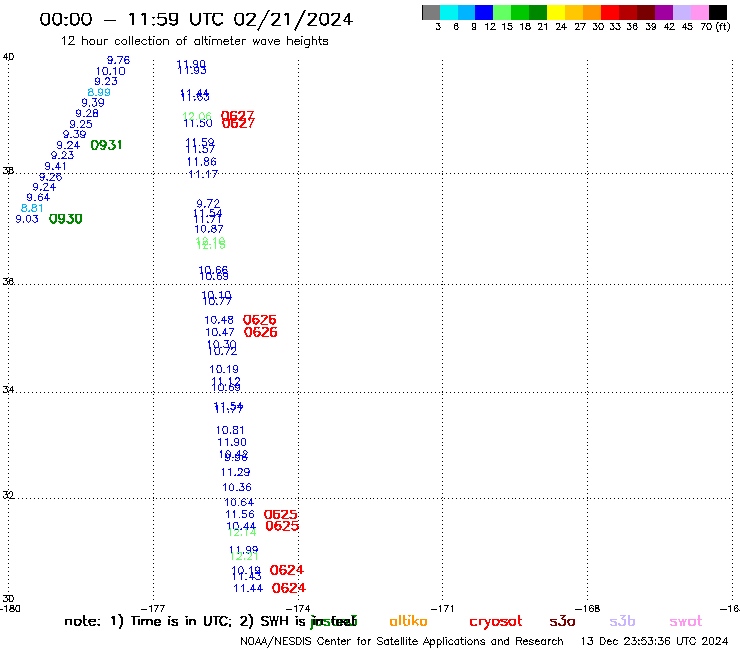Click the wave height value 10.48
Viewport: 740px width, 650px height.
point(219,320)
